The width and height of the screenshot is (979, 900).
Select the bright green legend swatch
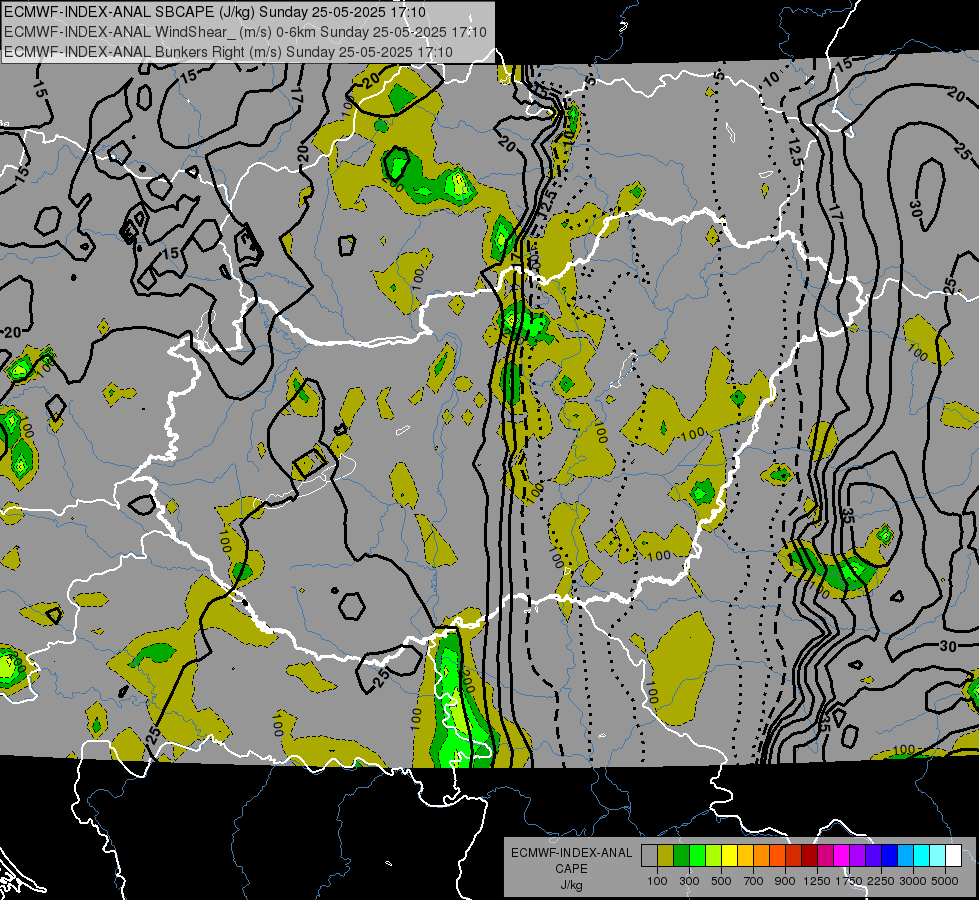[x=697, y=855]
